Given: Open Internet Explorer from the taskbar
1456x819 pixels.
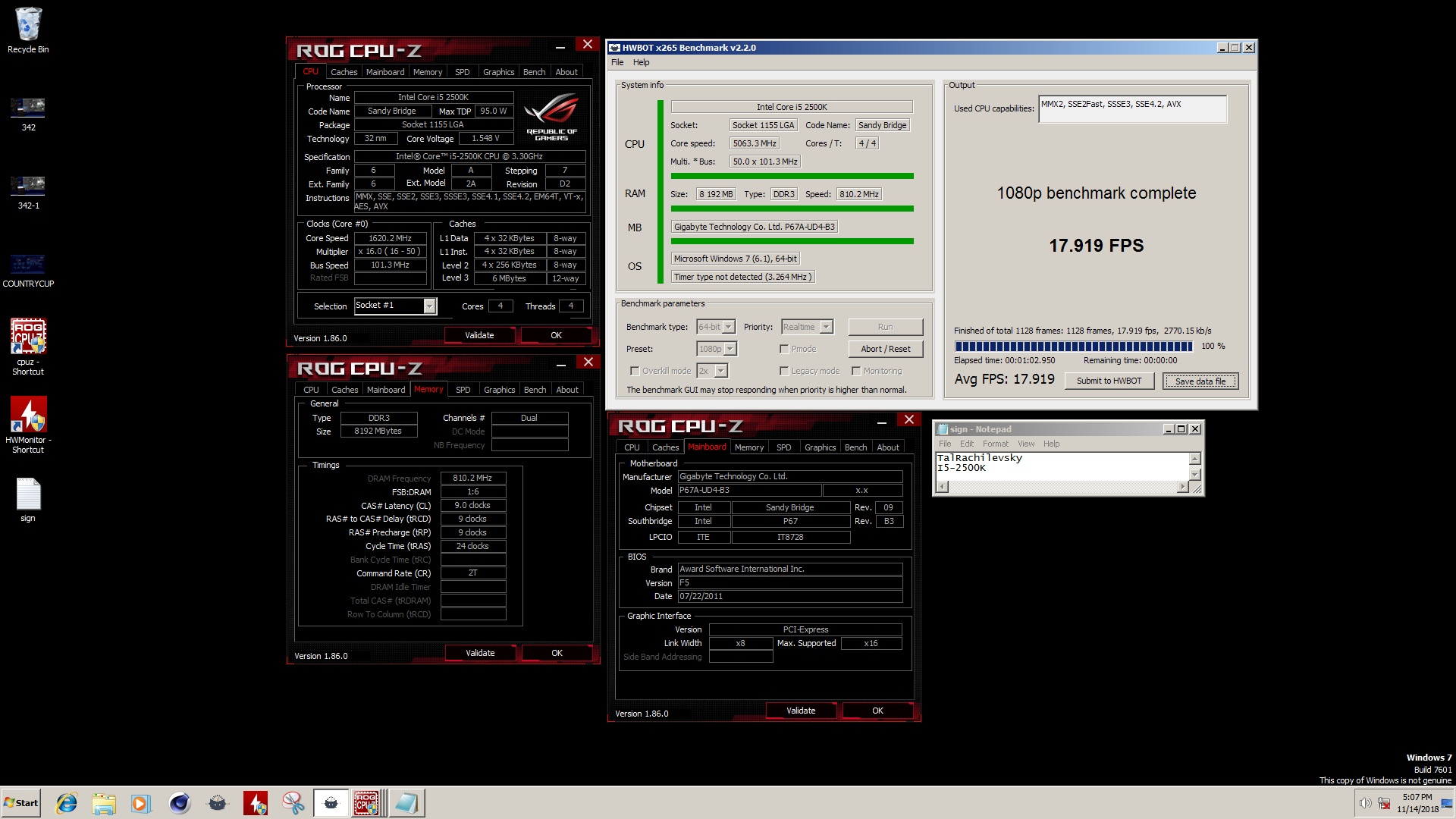Looking at the screenshot, I should [67, 803].
